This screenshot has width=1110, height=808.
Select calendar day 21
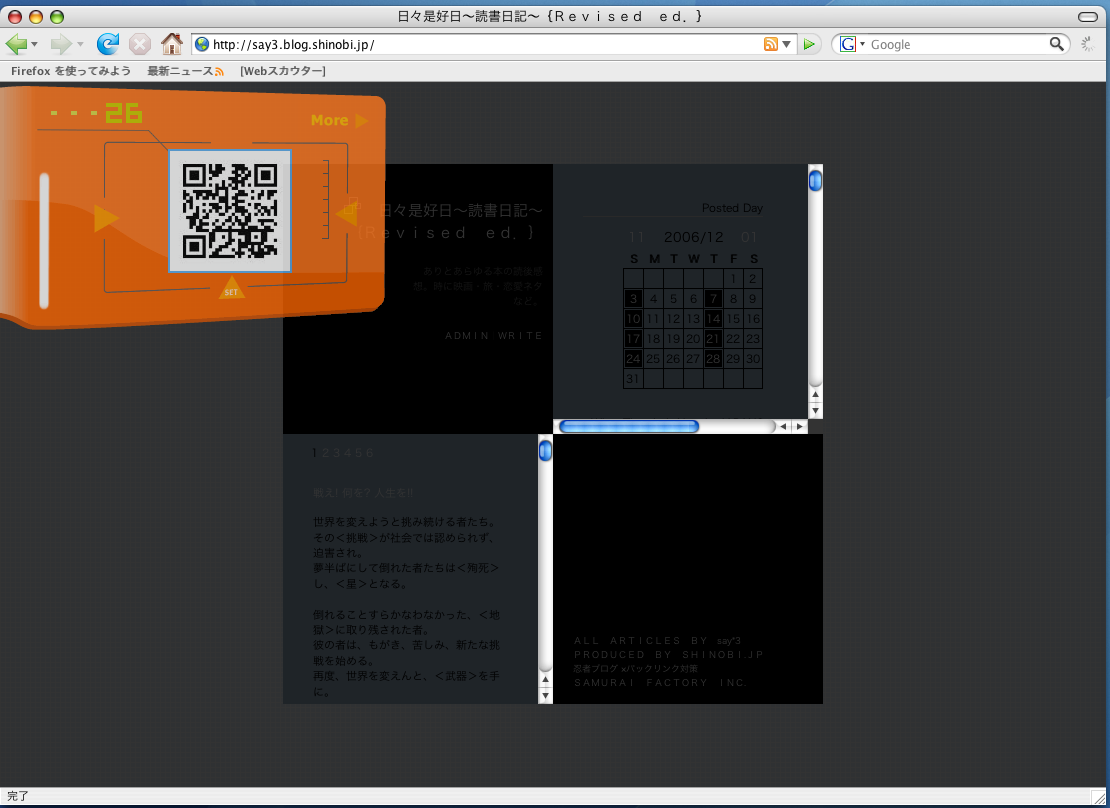714,338
